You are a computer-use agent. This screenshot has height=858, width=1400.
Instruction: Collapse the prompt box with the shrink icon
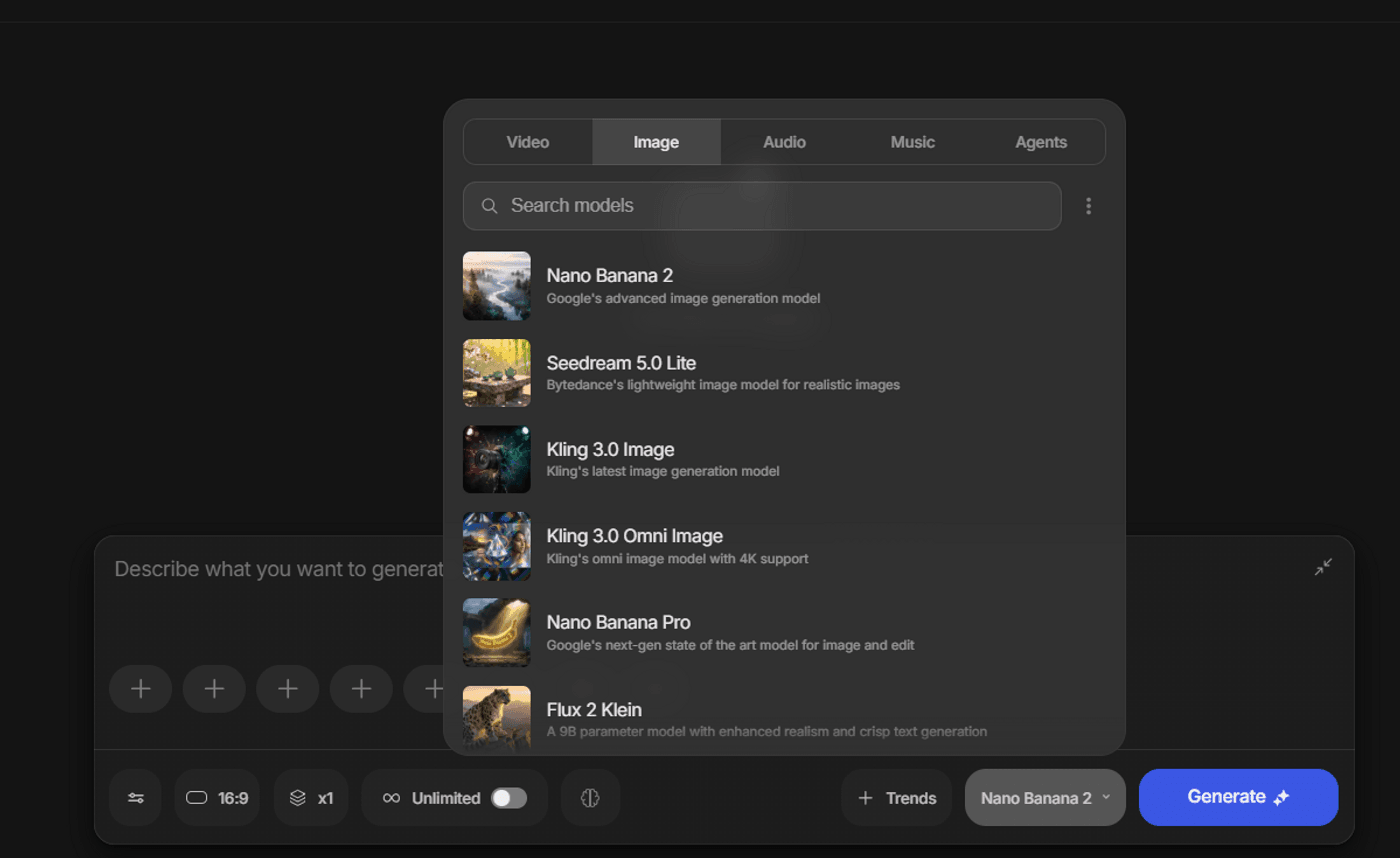pyautogui.click(x=1323, y=567)
